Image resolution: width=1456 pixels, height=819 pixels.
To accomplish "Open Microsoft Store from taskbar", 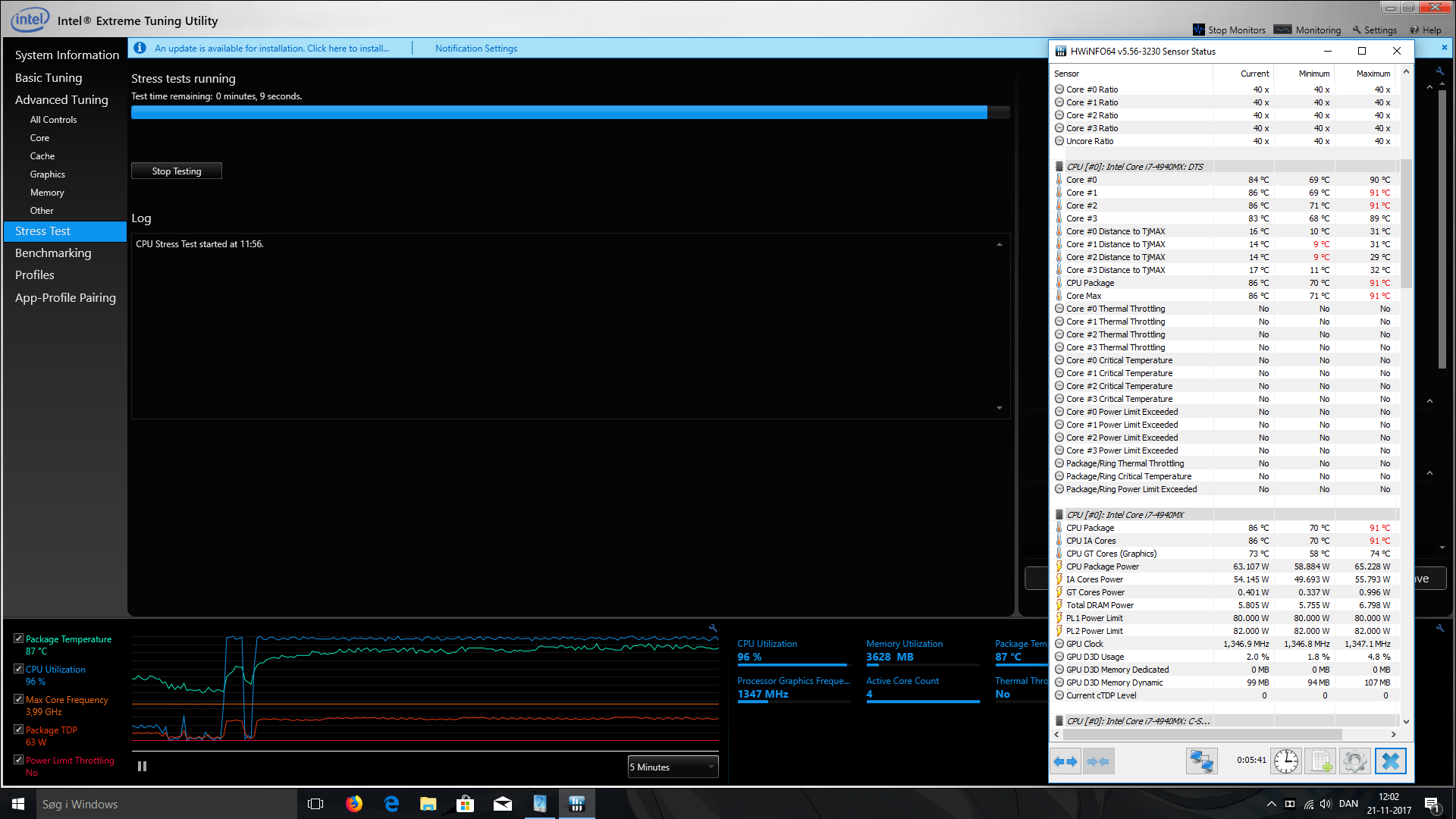I will click(x=466, y=804).
